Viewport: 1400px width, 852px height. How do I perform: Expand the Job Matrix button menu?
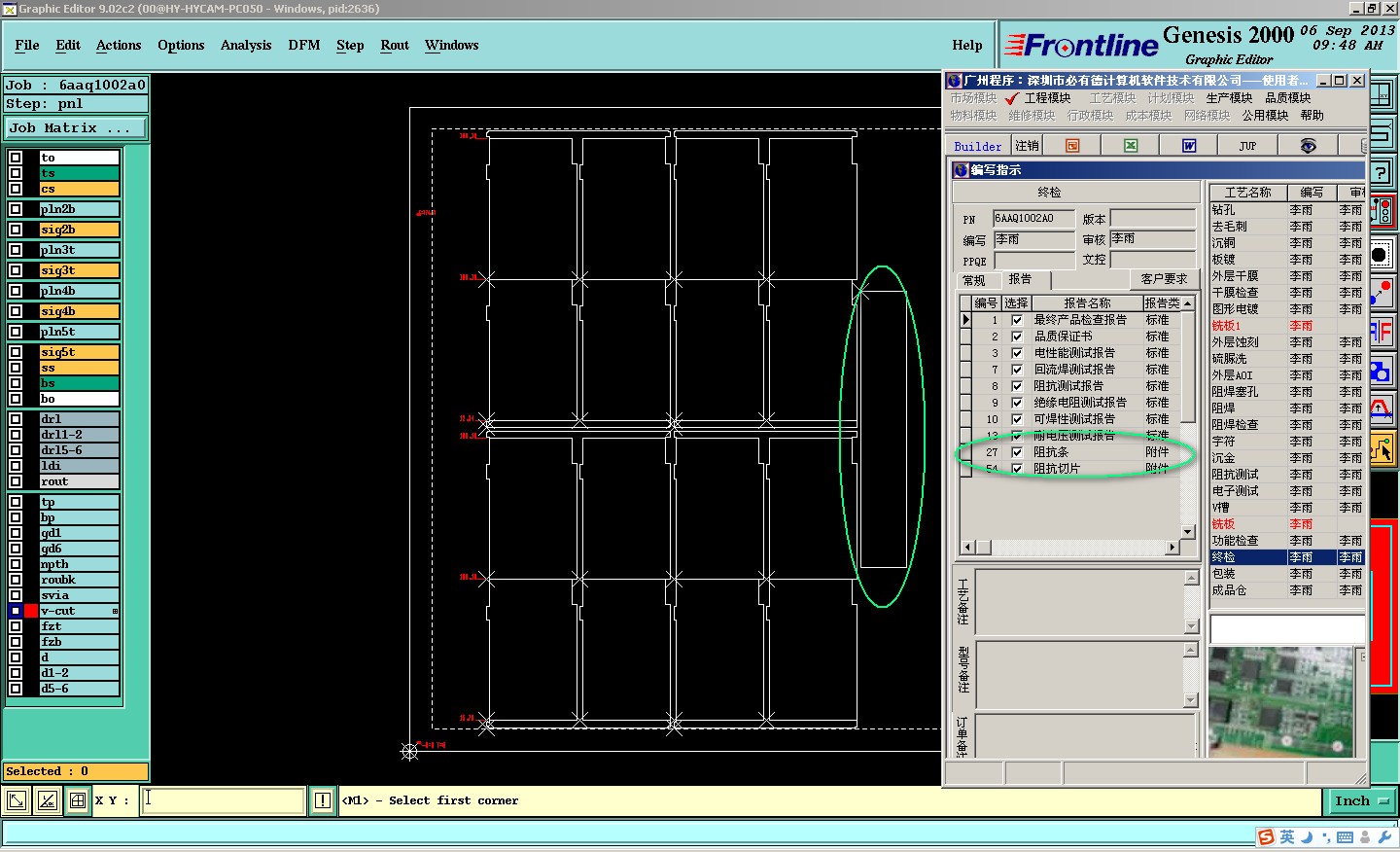click(x=76, y=128)
